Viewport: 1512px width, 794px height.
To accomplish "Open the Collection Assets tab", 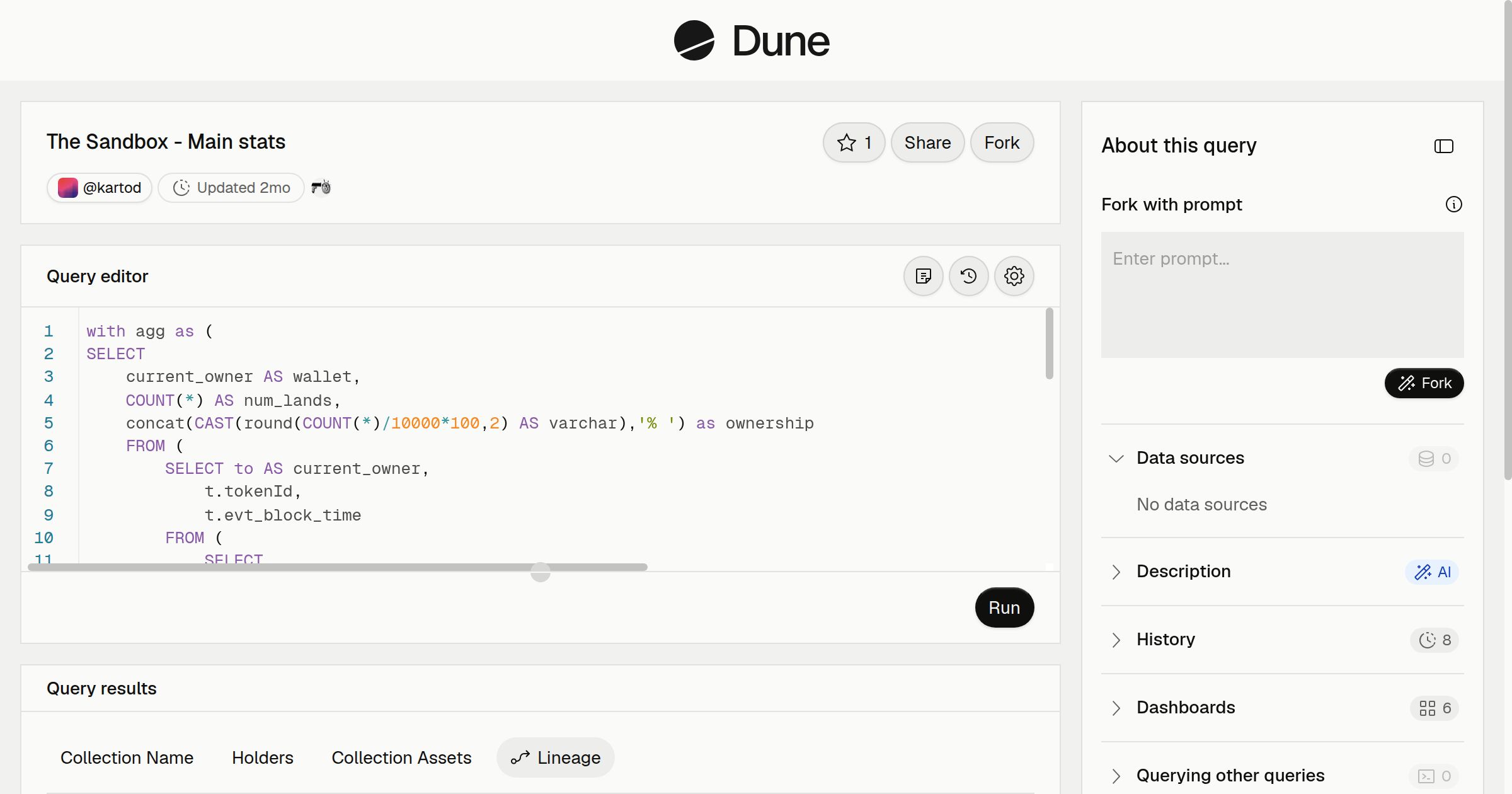I will click(x=401, y=757).
